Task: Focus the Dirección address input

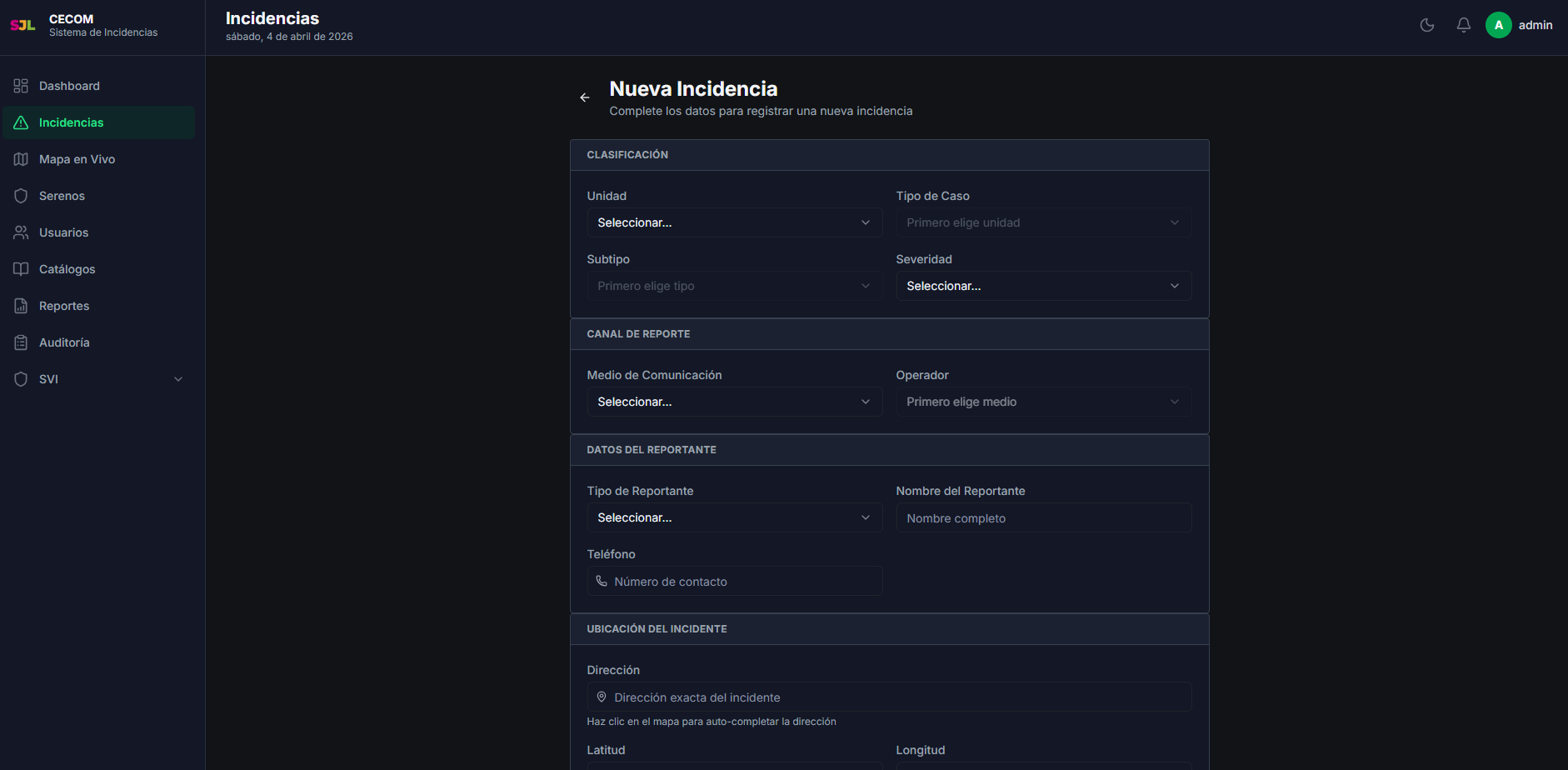Action: click(x=889, y=697)
